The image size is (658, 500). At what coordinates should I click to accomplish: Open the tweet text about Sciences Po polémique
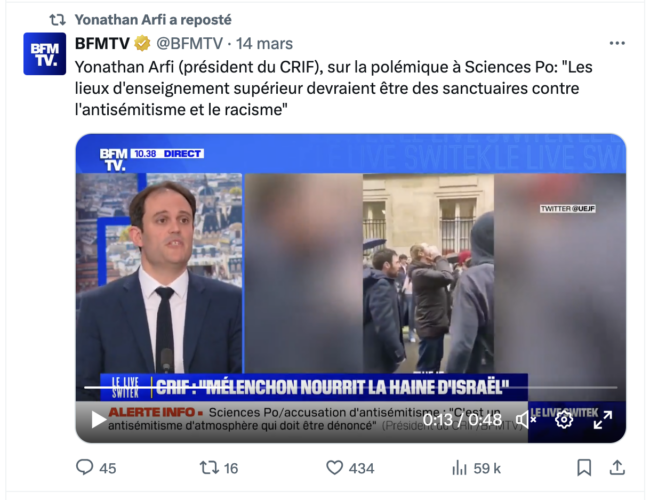tap(334, 88)
